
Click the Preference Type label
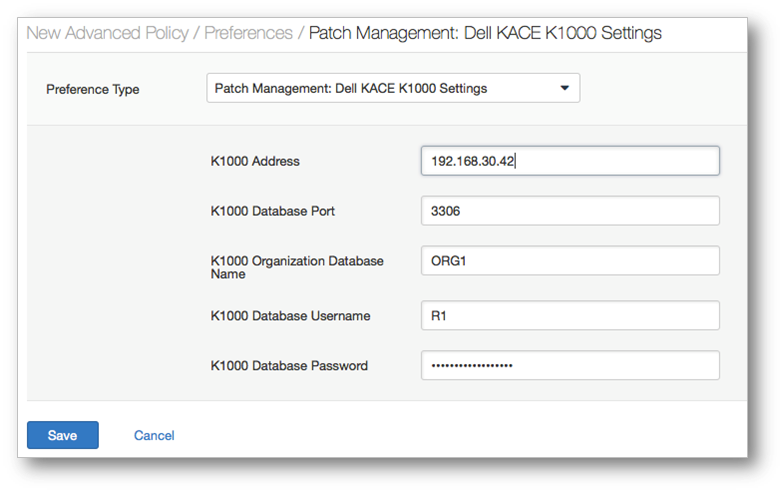(93, 89)
